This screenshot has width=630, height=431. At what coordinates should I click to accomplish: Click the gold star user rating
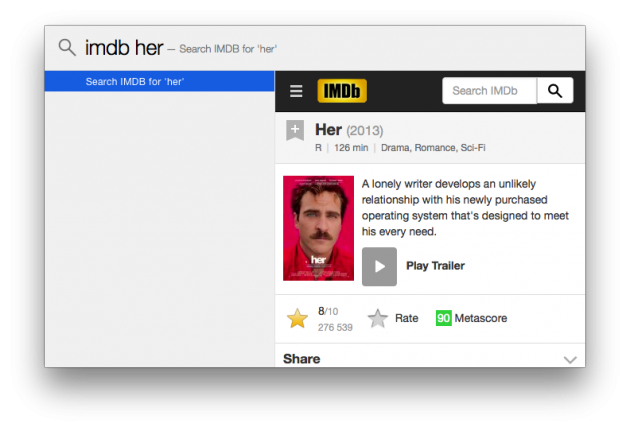click(x=297, y=319)
